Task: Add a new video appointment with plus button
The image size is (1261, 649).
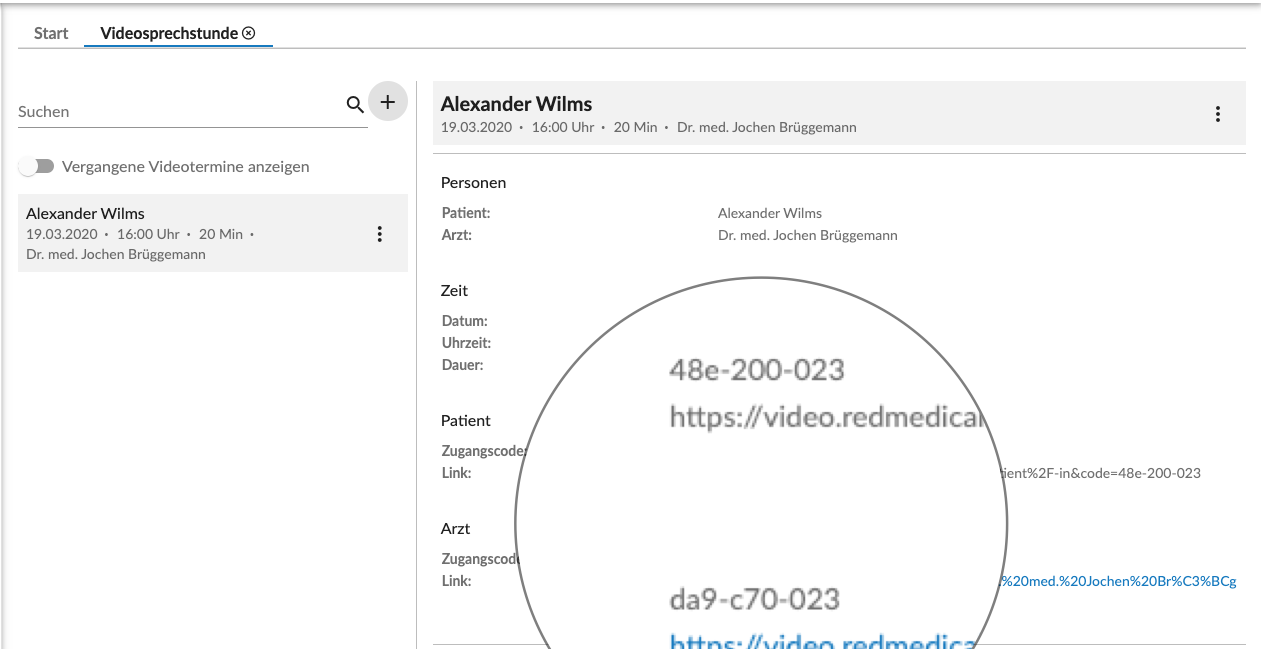Action: (388, 101)
